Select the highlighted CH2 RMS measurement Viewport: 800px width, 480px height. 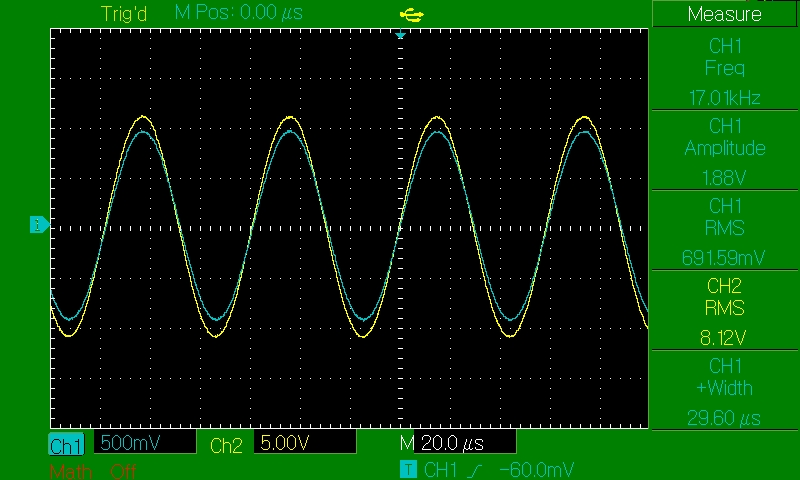point(725,309)
